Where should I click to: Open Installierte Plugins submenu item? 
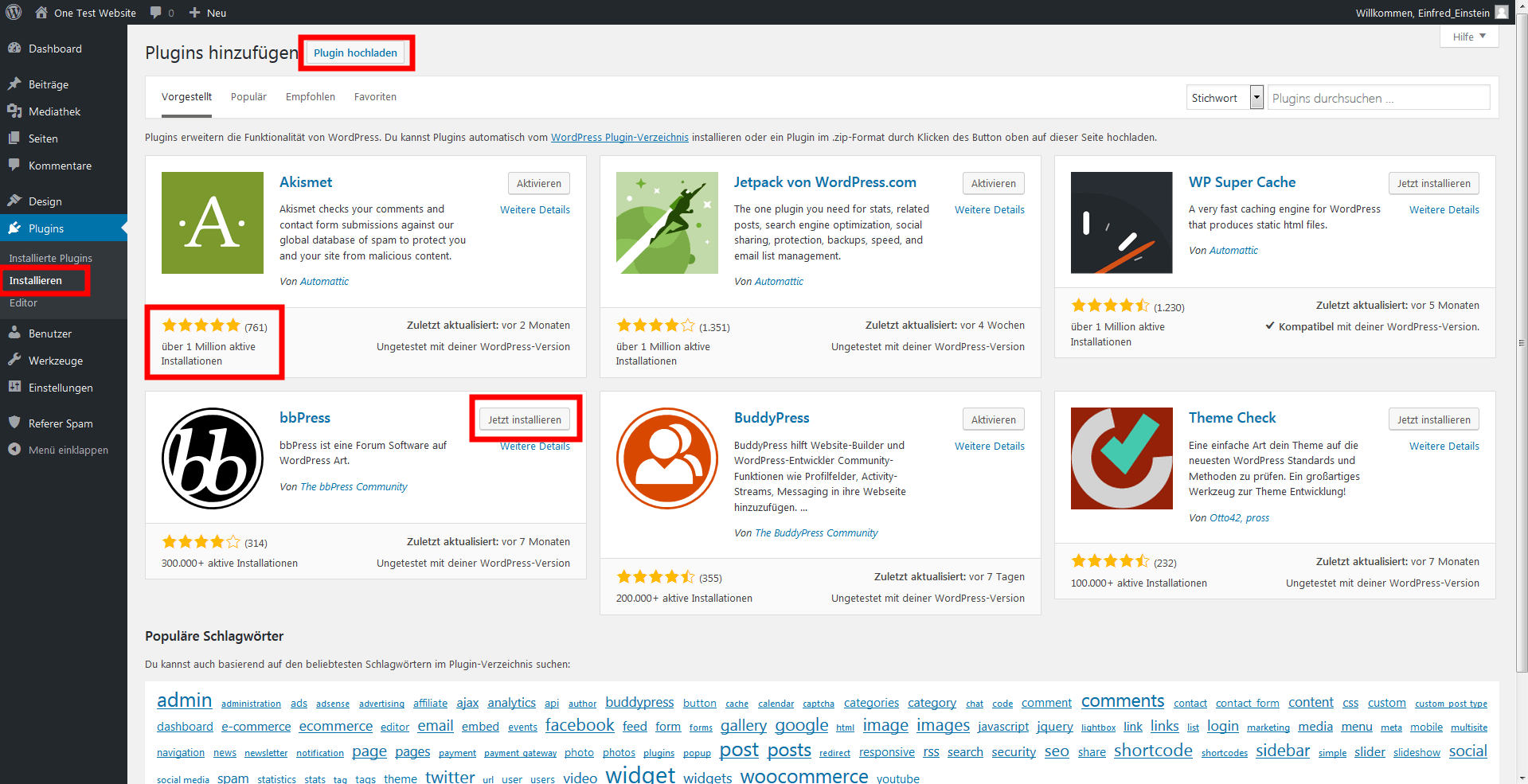[50, 258]
